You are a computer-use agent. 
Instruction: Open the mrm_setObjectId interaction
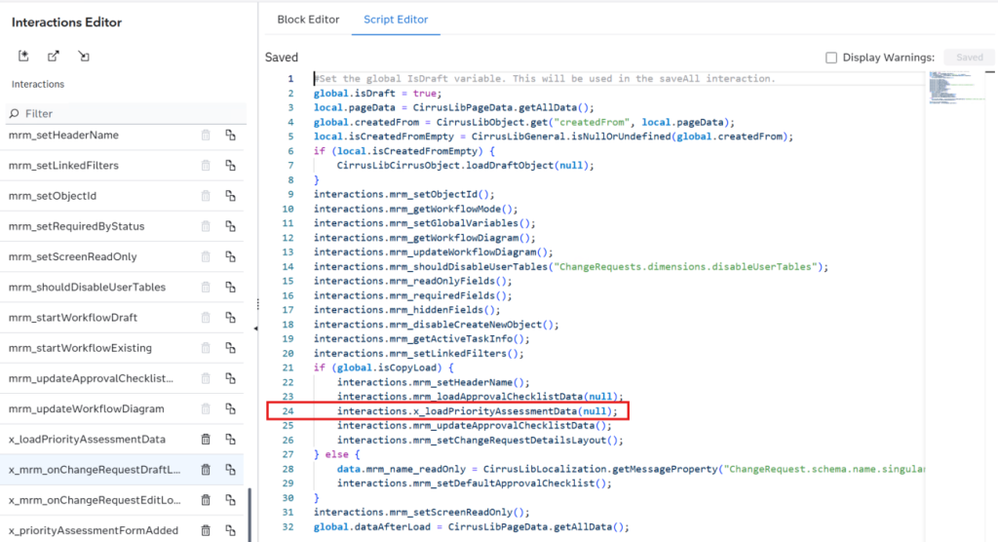(x=52, y=196)
